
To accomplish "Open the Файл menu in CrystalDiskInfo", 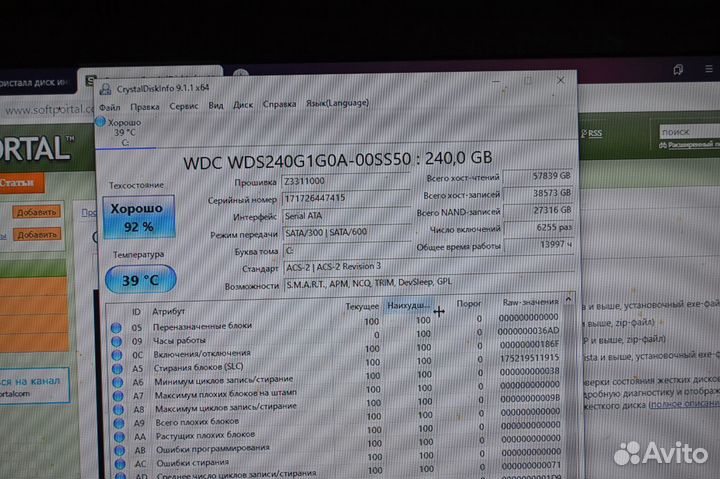I will [110, 107].
